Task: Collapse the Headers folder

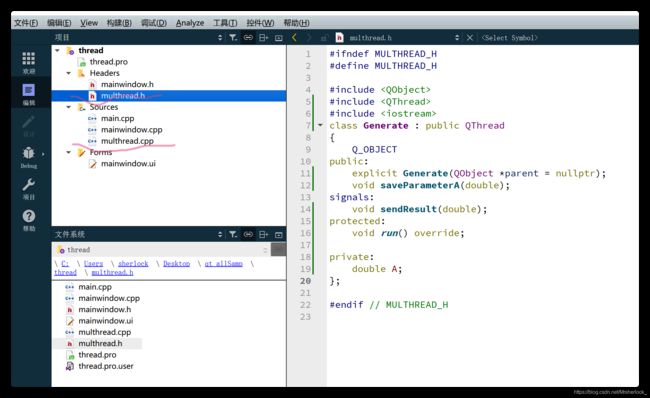Action: coord(68,73)
